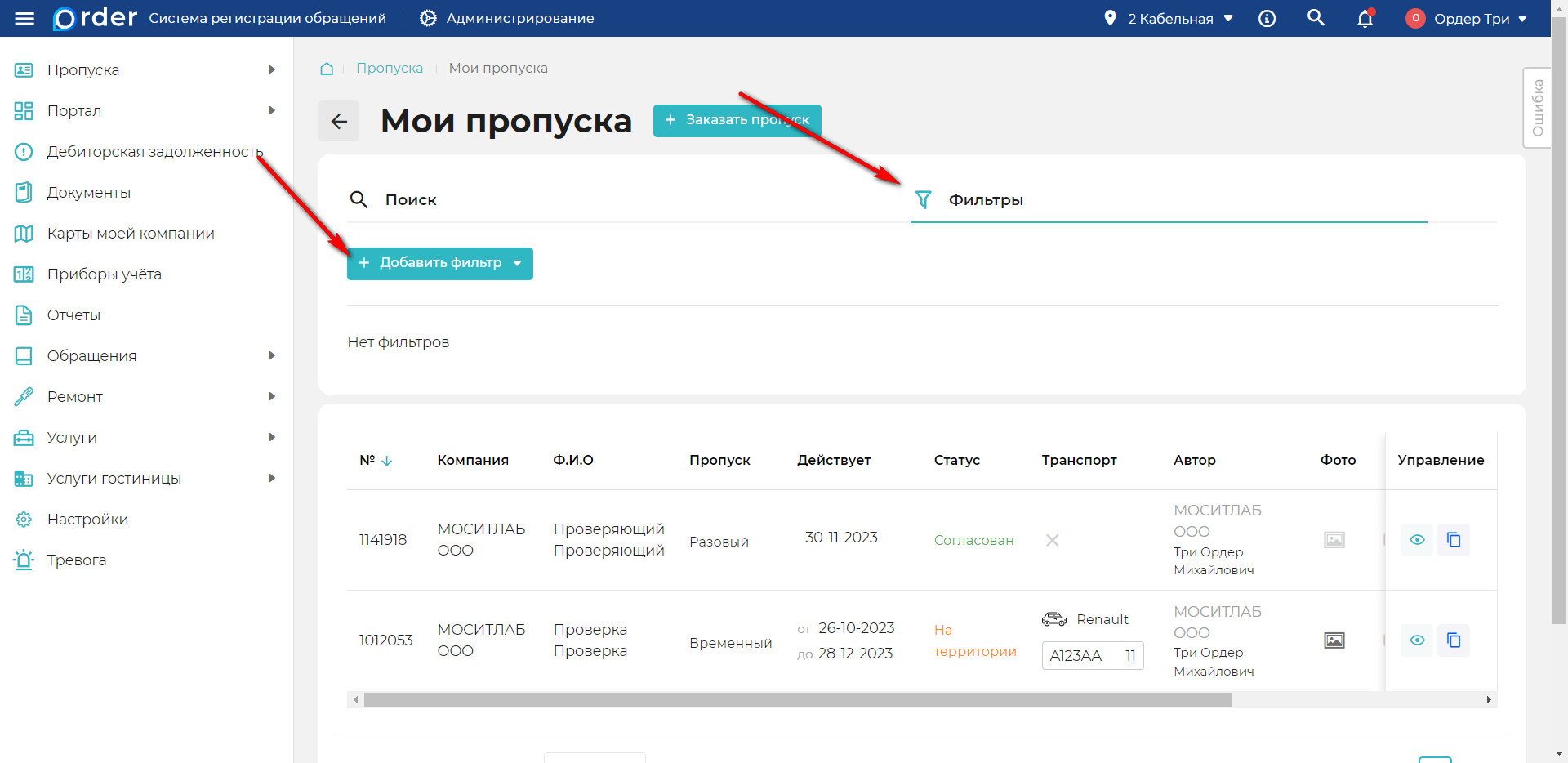Select the Документы sidebar icon
Screen dimensions: 1568x763
point(24,192)
